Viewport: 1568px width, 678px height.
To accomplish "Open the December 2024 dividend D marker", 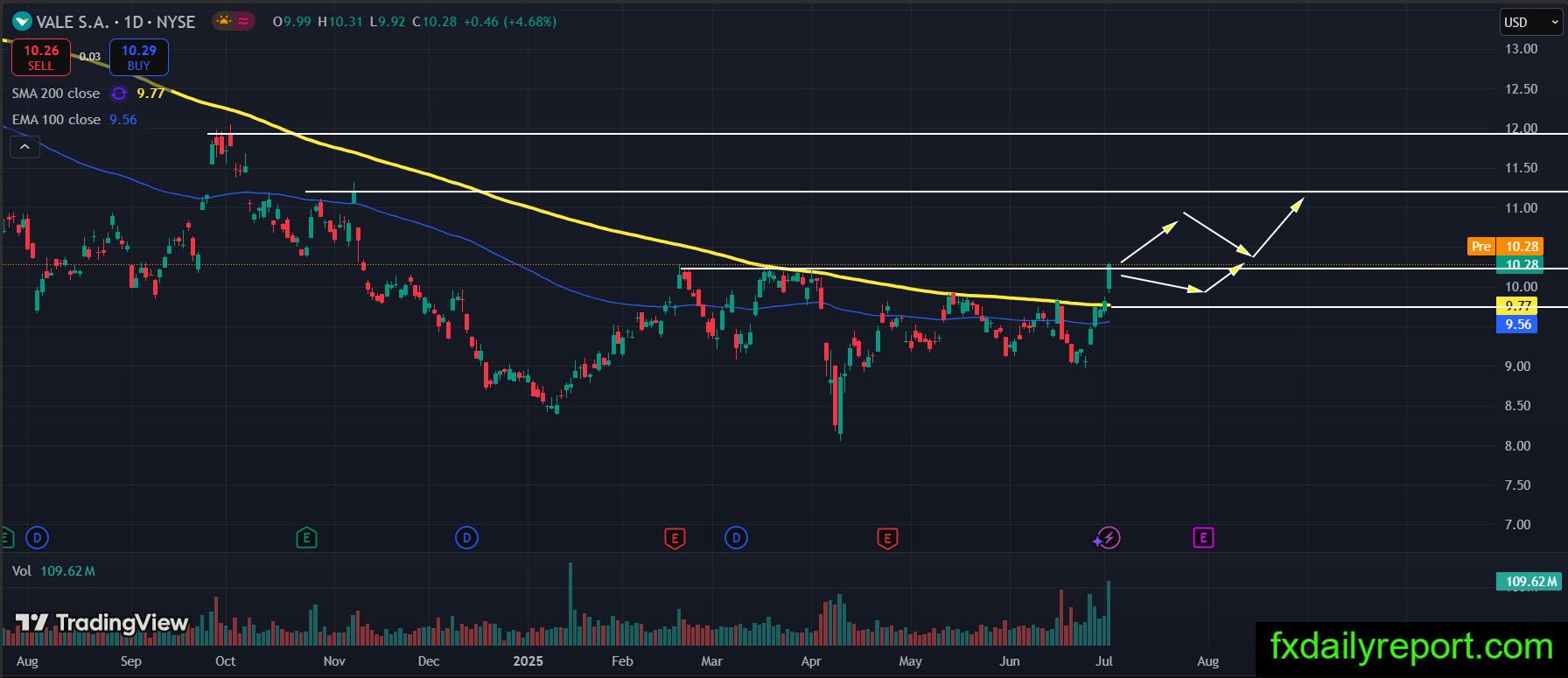I will pos(466,537).
